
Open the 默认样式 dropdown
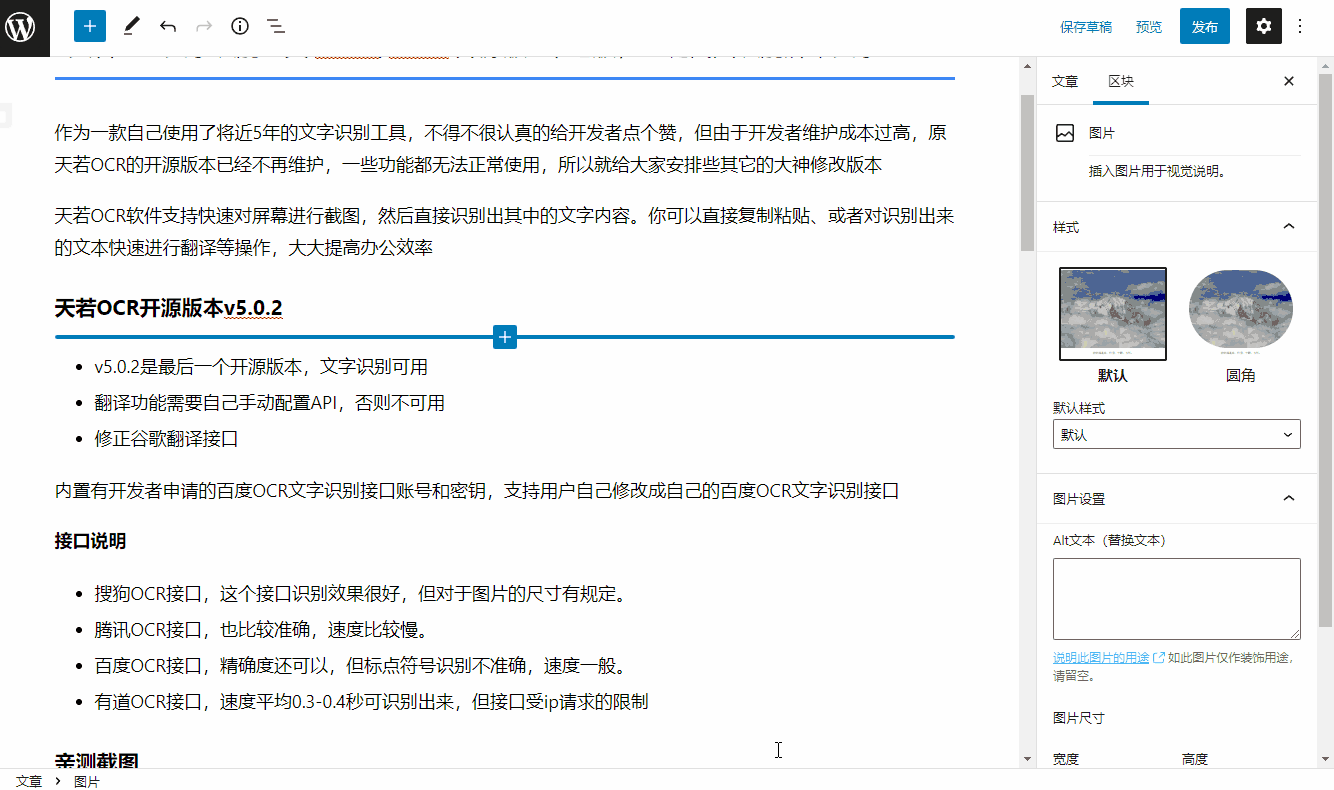1176,434
